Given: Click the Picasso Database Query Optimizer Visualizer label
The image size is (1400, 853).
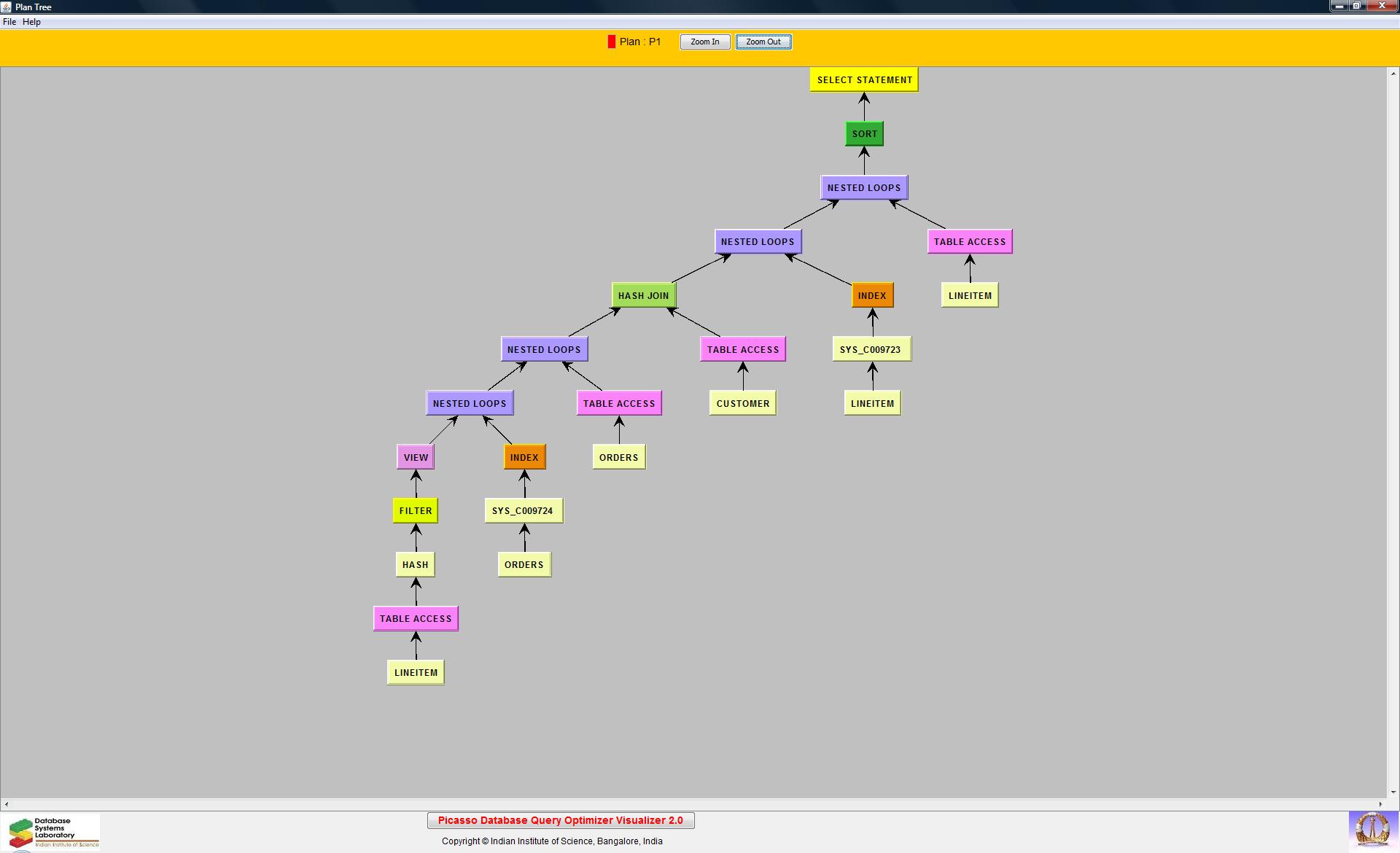Looking at the screenshot, I should 560,821.
